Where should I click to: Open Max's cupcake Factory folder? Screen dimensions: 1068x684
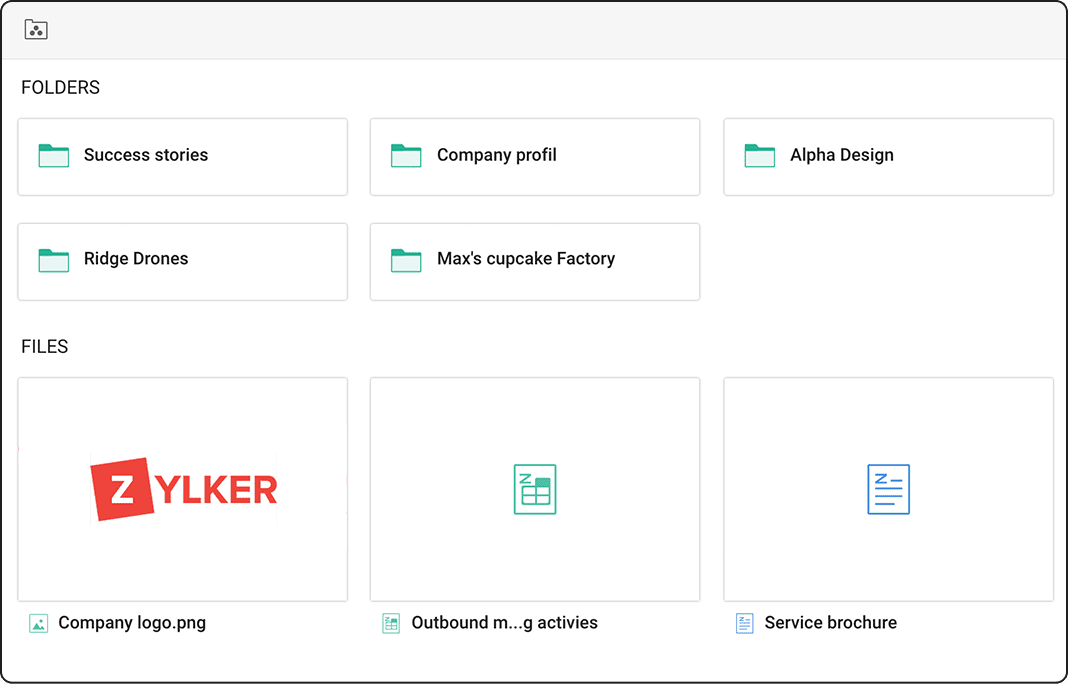tap(526, 259)
